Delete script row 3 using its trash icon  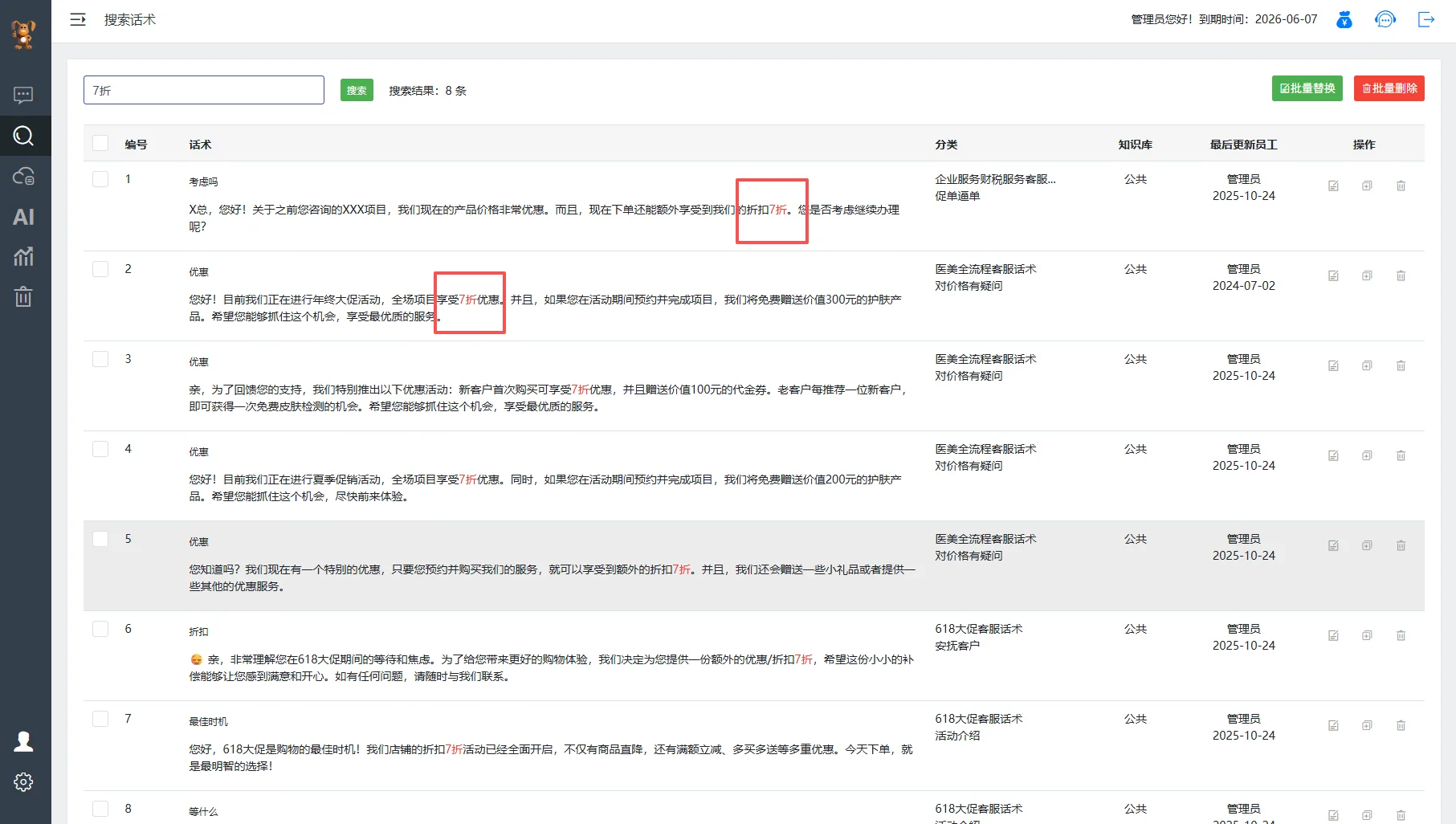click(1401, 365)
